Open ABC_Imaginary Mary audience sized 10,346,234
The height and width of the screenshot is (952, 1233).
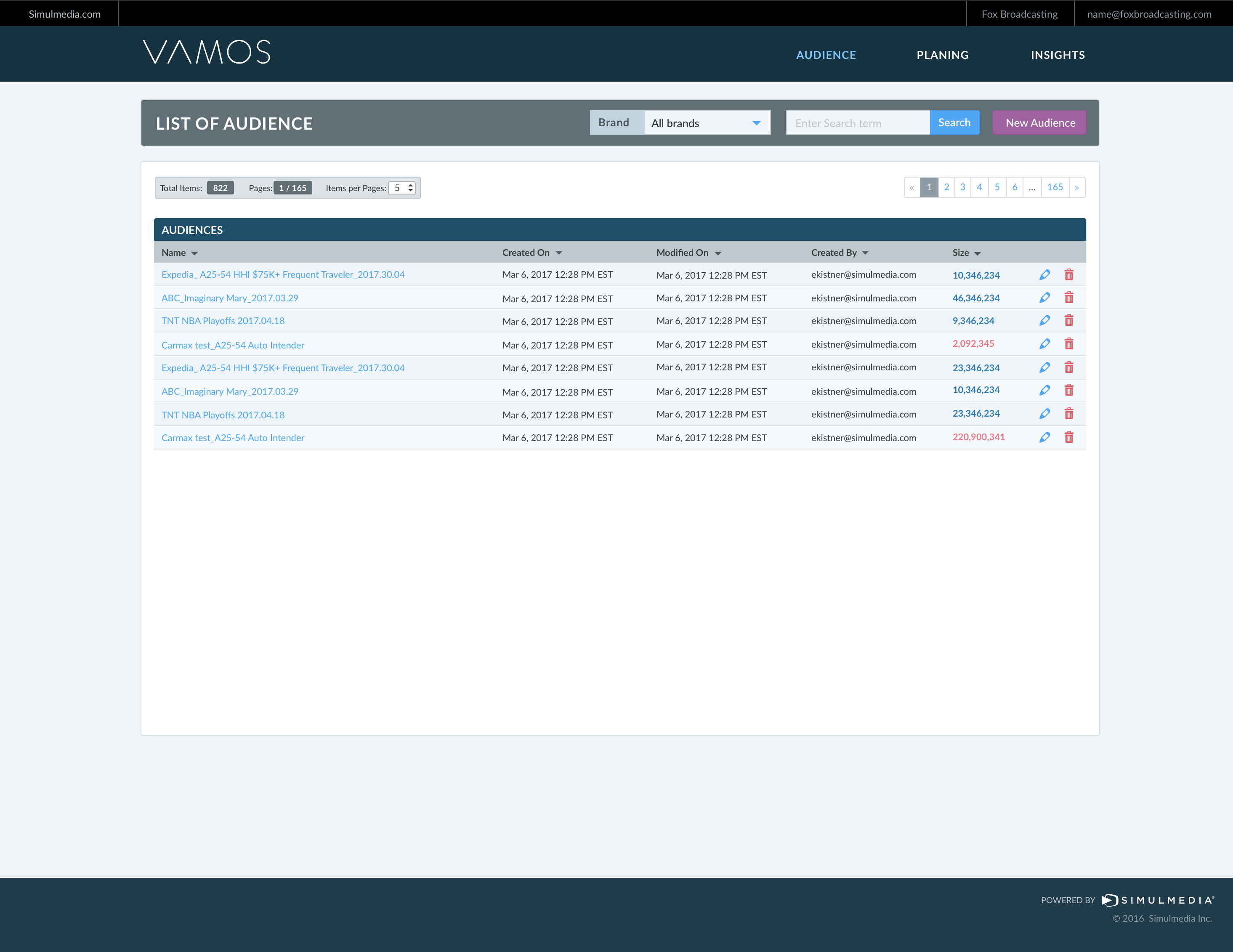(230, 391)
